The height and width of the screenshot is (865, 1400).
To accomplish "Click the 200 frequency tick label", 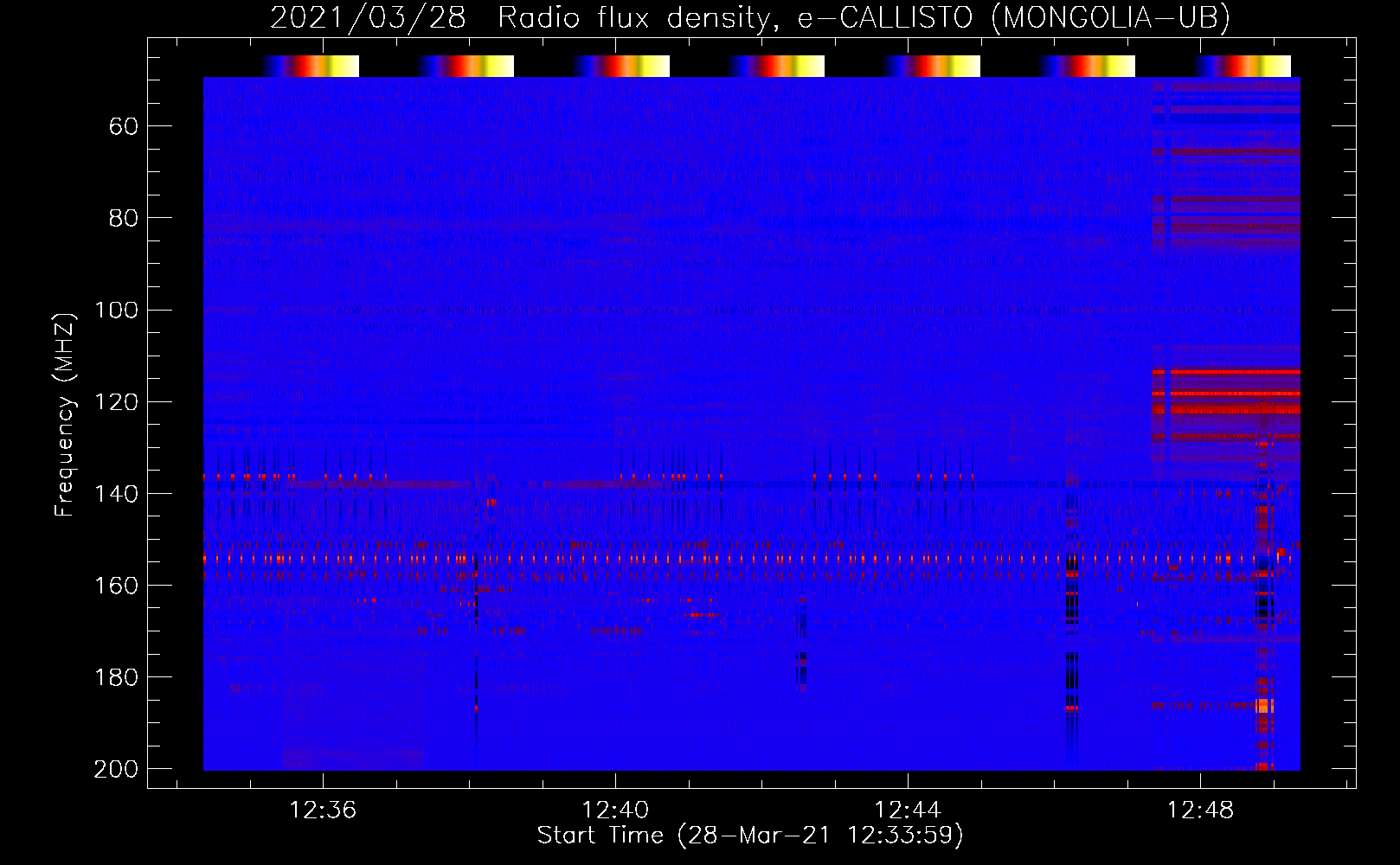I will pyautogui.click(x=117, y=768).
